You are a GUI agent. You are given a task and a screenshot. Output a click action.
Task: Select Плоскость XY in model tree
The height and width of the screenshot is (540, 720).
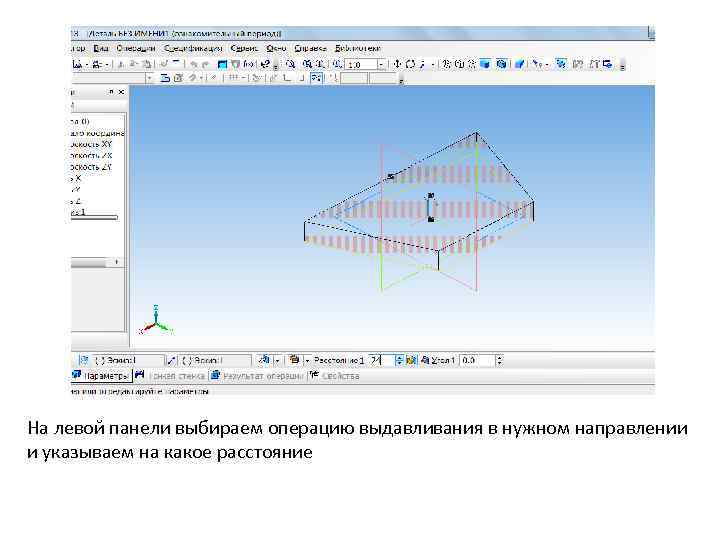click(91, 144)
